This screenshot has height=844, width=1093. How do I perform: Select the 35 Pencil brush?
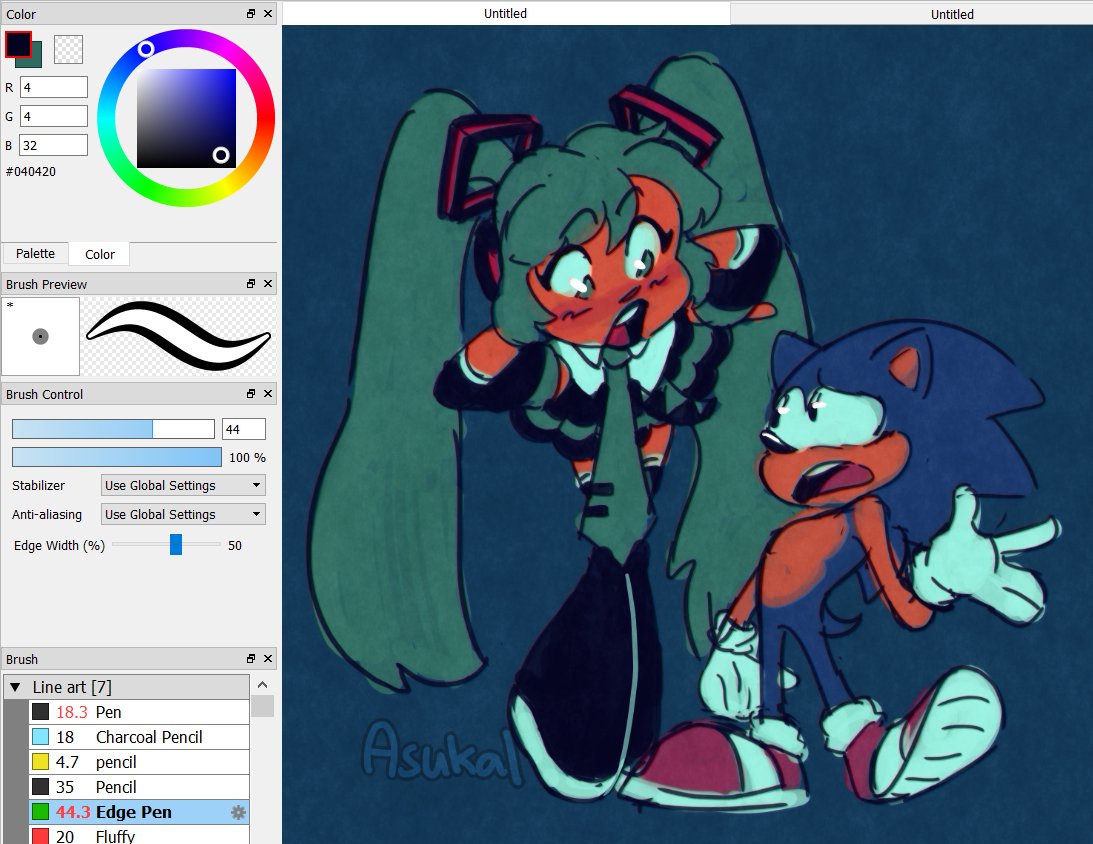[139, 788]
